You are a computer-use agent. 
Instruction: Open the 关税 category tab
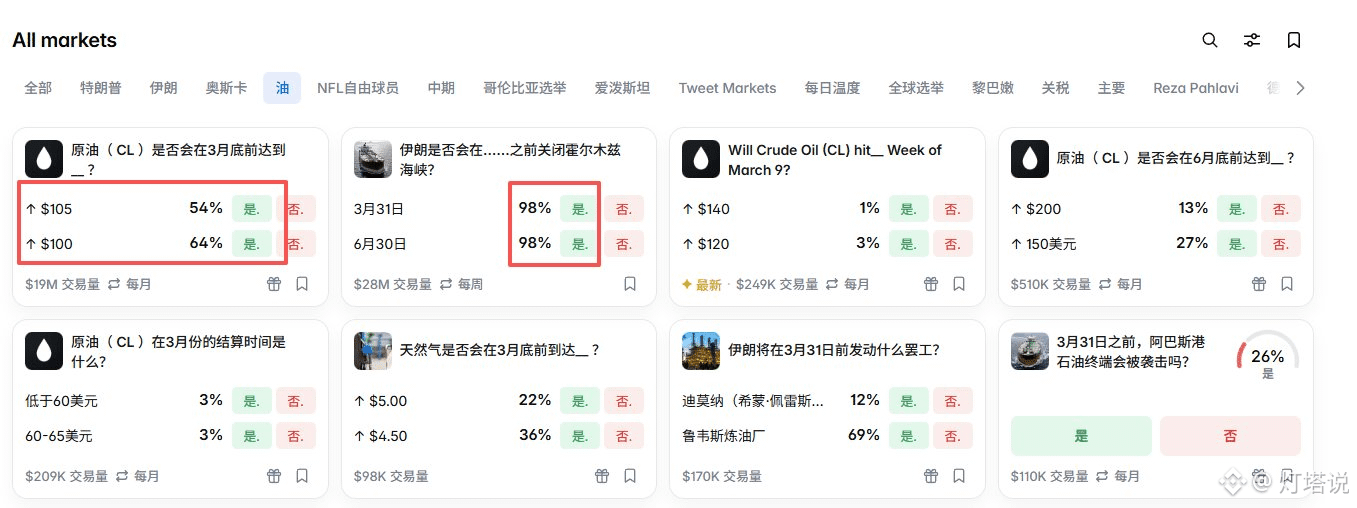tap(1055, 88)
